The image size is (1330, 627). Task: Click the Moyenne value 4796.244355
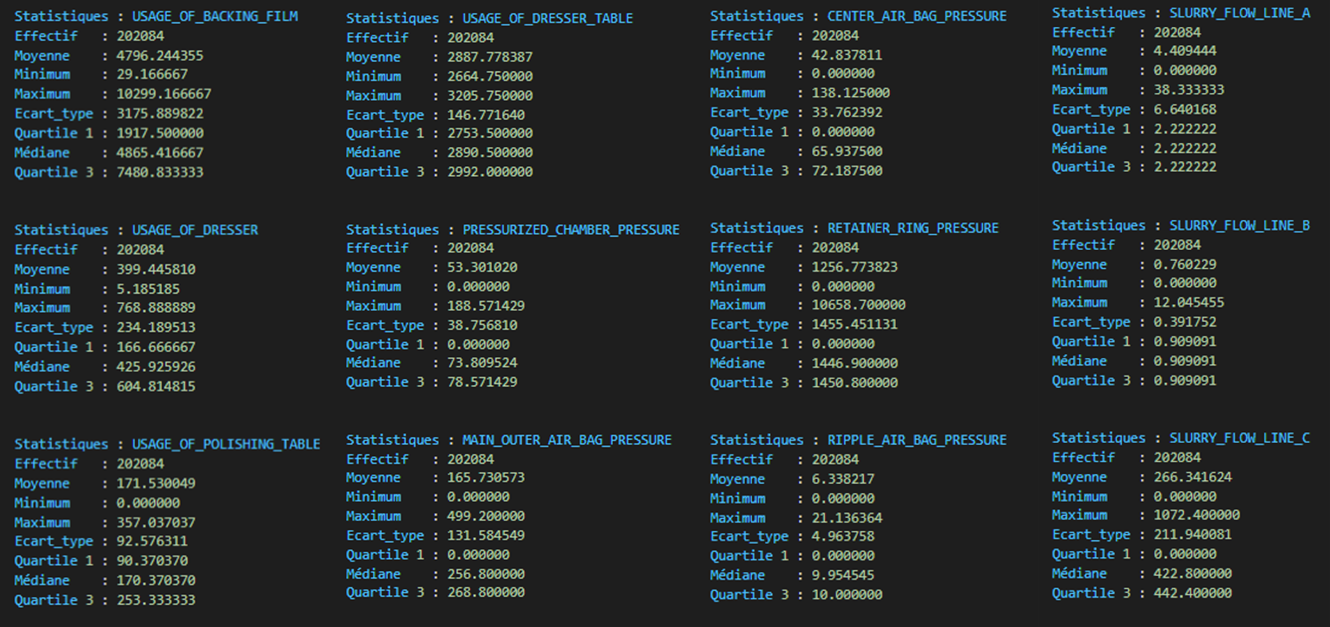click(x=160, y=56)
